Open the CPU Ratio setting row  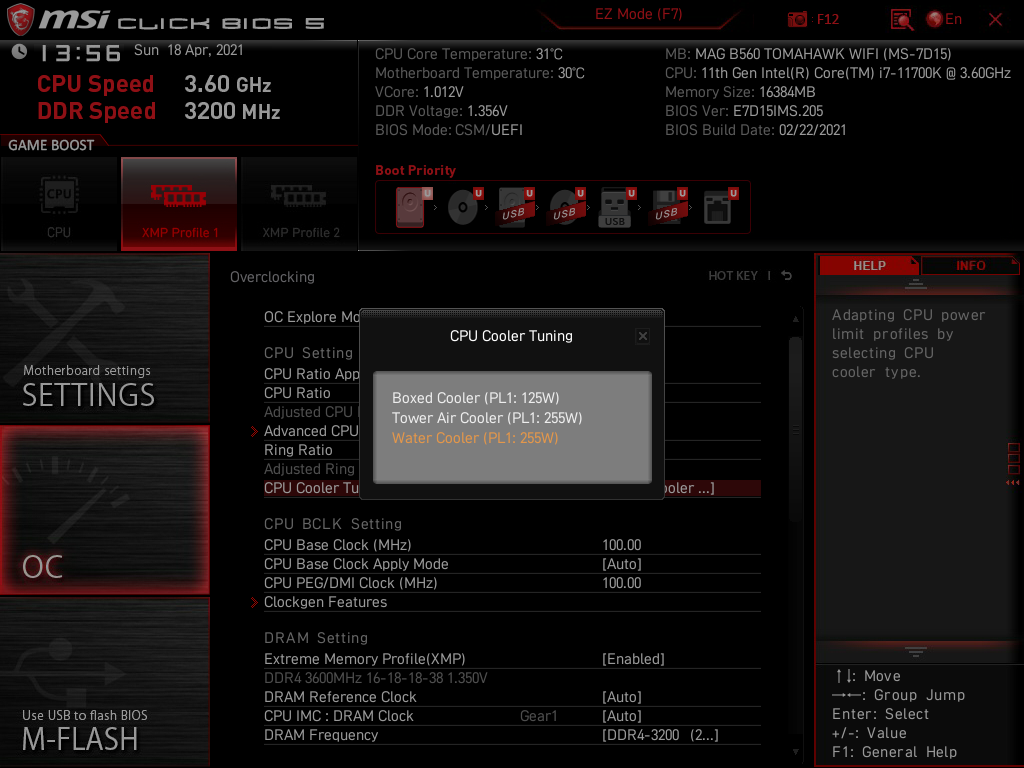(x=312, y=393)
